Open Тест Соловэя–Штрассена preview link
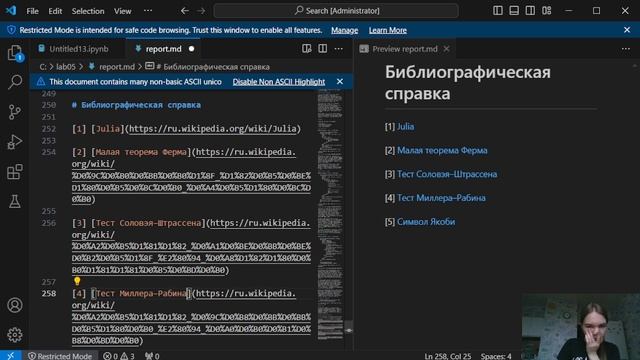Screen dimensions: 640x360 click(447, 174)
